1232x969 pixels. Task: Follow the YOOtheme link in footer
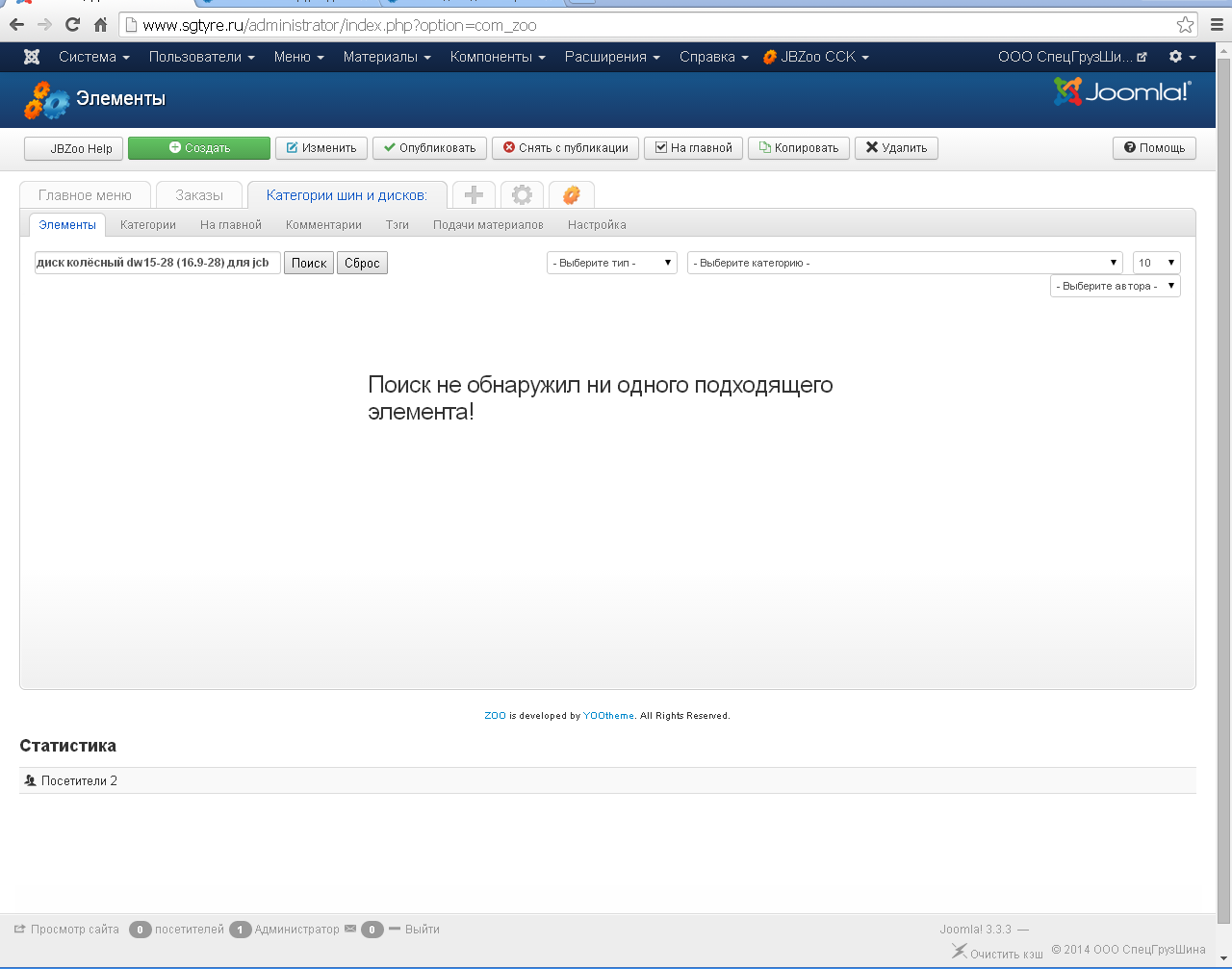[608, 716]
